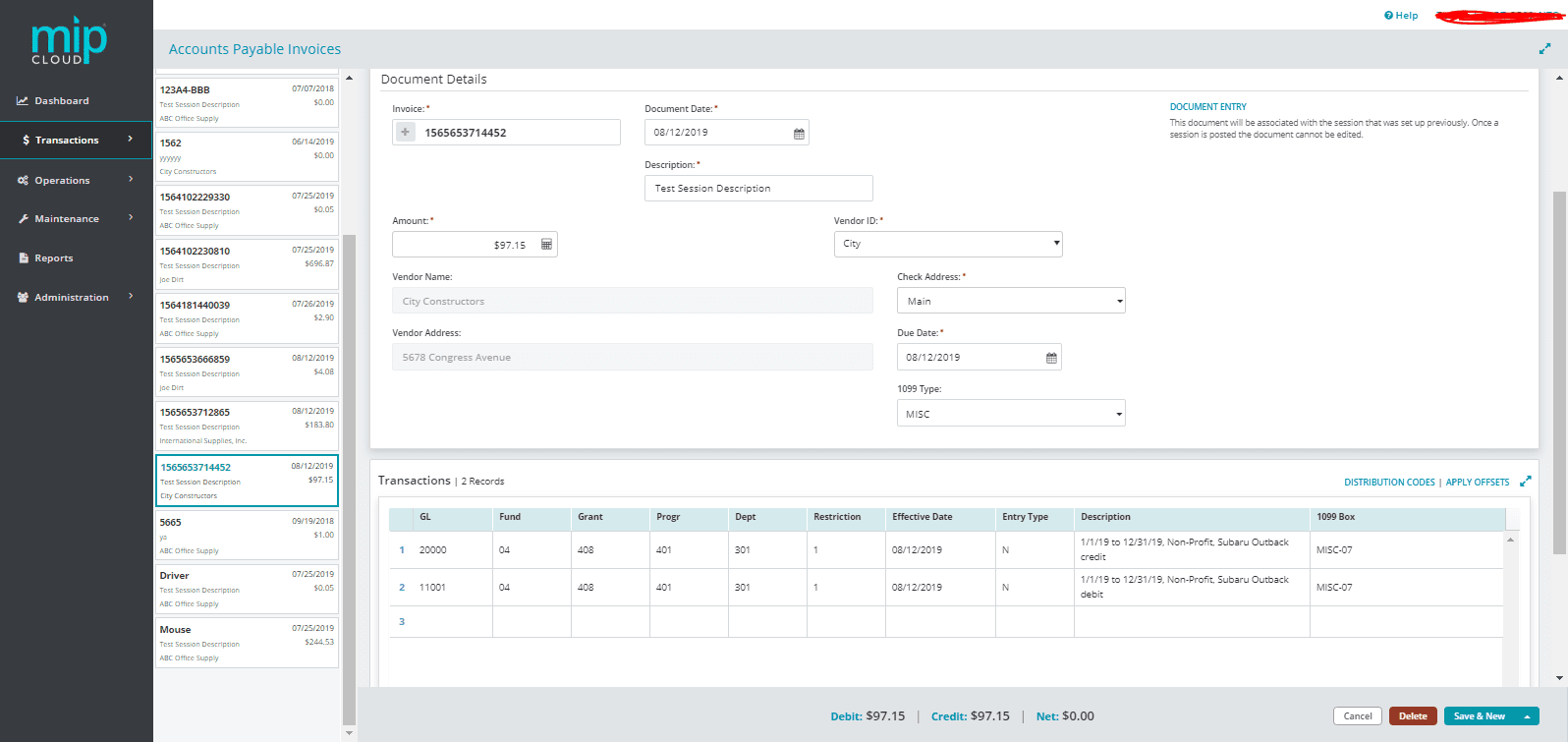Open the Amount calculator icon

pyautogui.click(x=546, y=245)
